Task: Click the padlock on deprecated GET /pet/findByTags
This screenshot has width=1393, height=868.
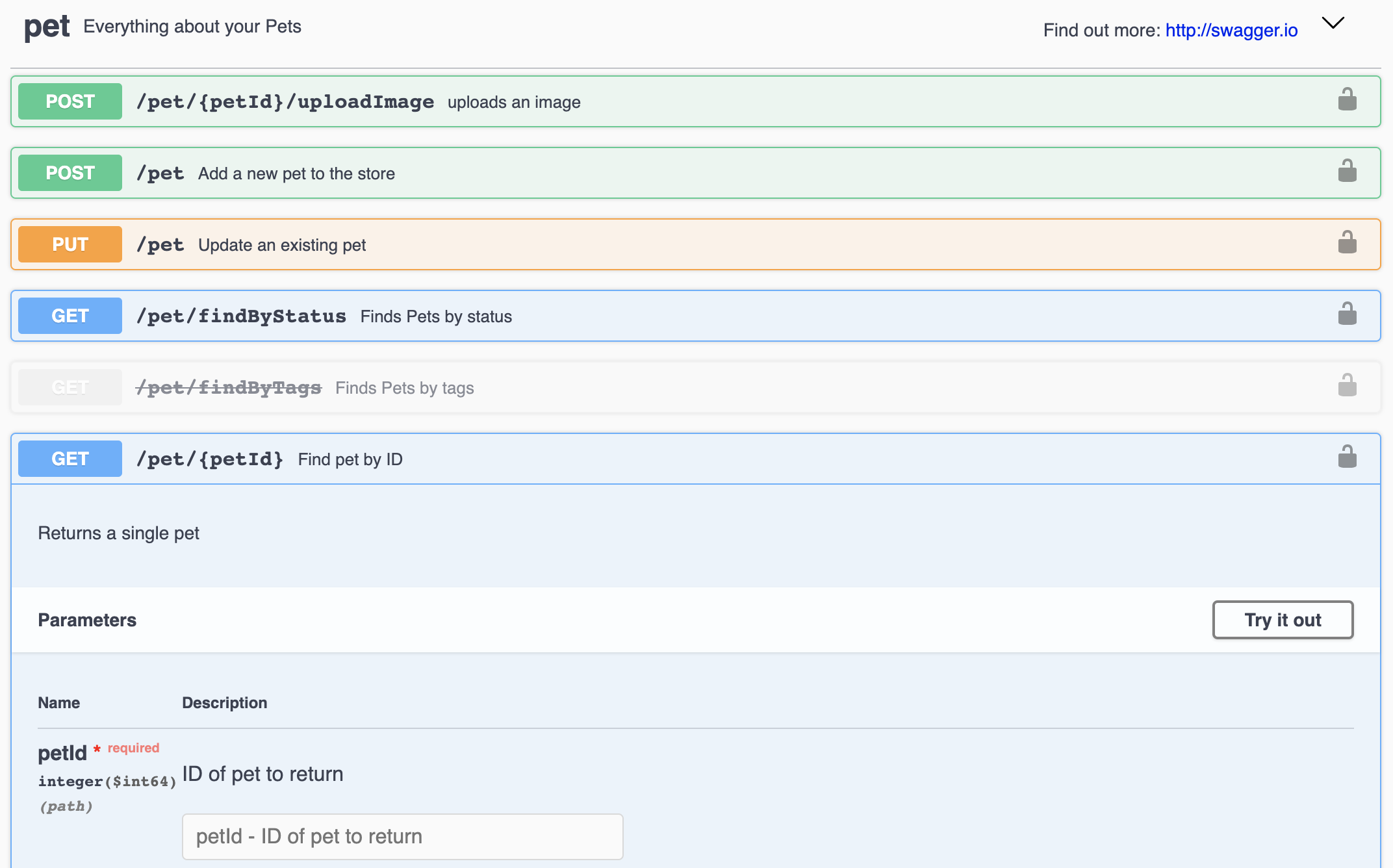Action: (1347, 385)
